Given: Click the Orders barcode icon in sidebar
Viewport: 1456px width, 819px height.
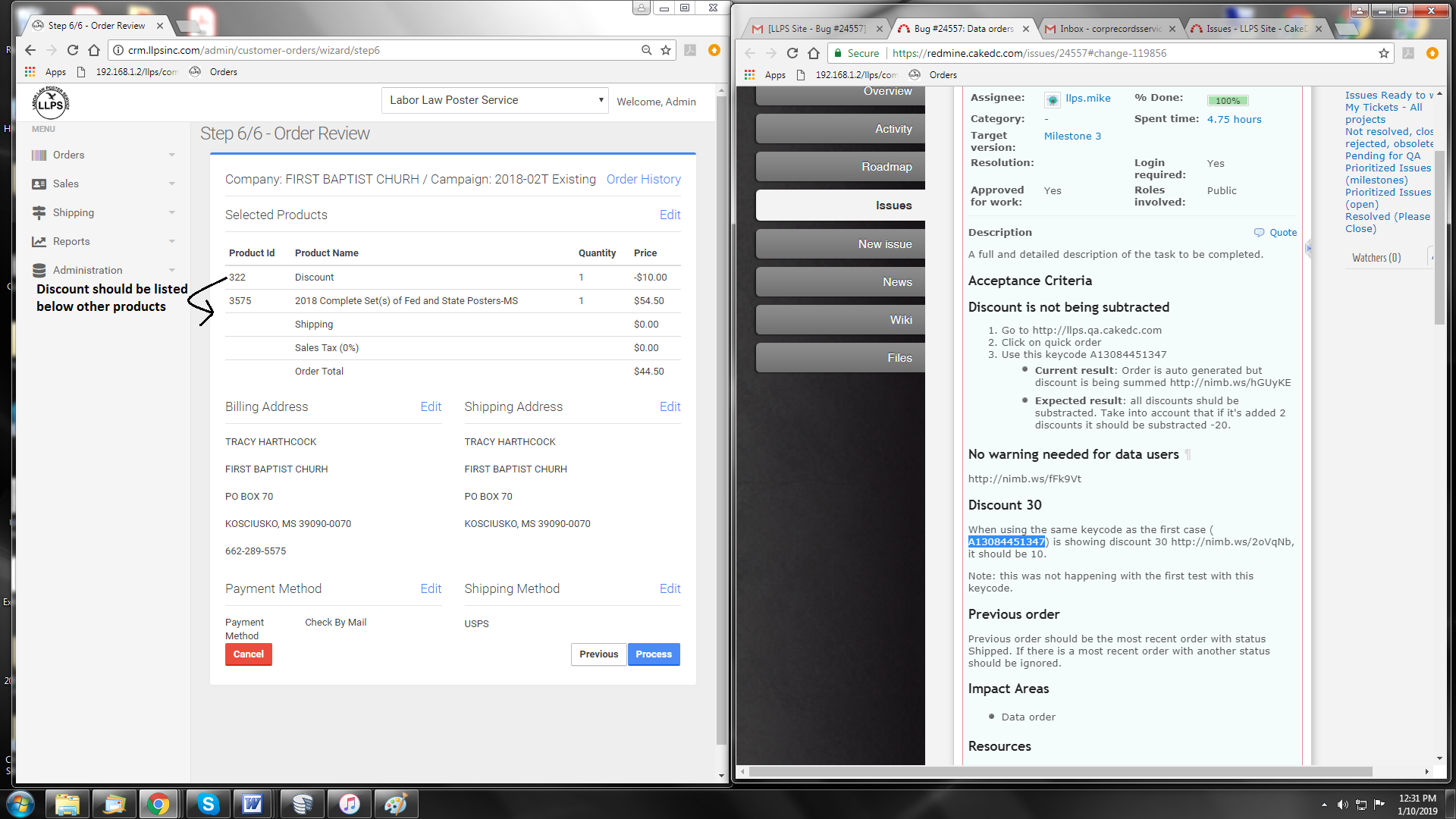Looking at the screenshot, I should 39,155.
